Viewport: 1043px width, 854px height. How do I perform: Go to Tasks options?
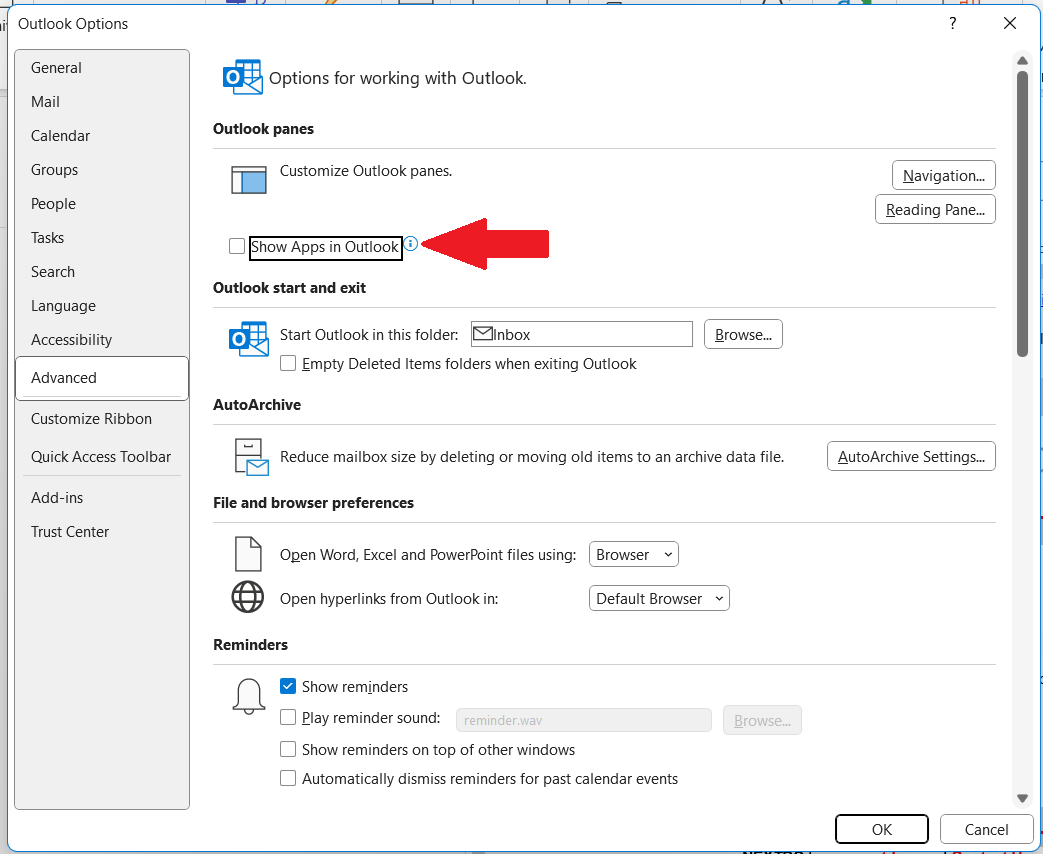tap(102, 237)
